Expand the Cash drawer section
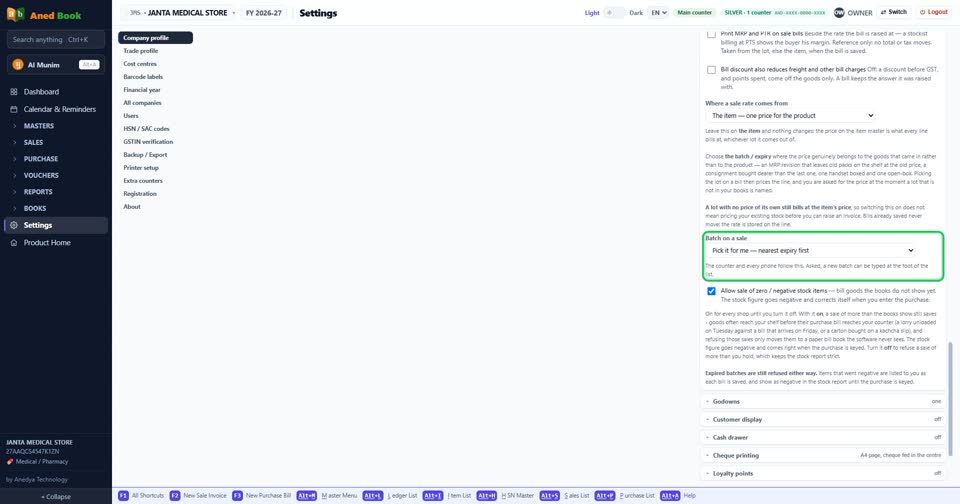Screen dimensions: 960x504 click(x=823, y=437)
